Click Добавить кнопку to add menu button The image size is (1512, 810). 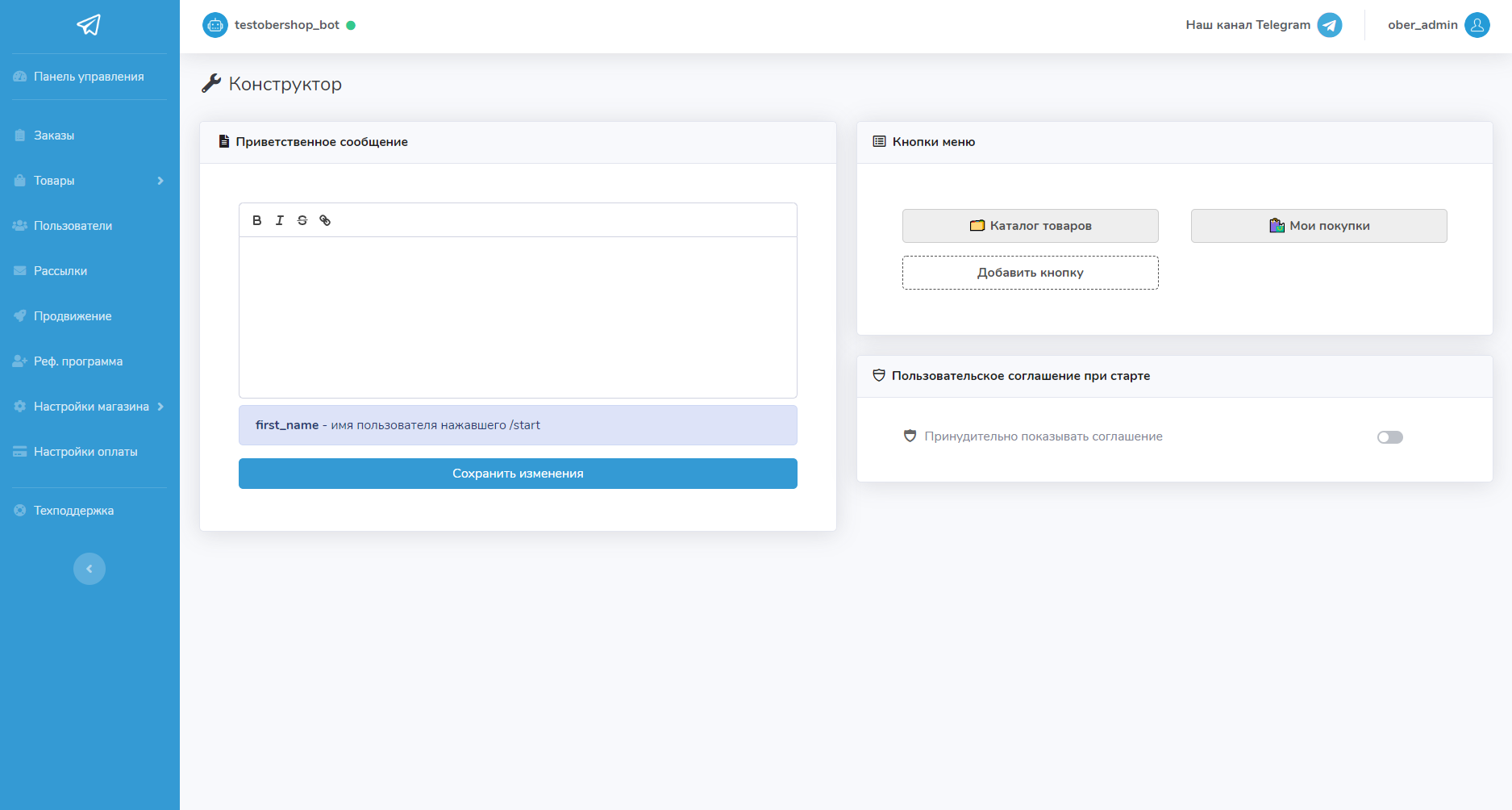(1030, 273)
